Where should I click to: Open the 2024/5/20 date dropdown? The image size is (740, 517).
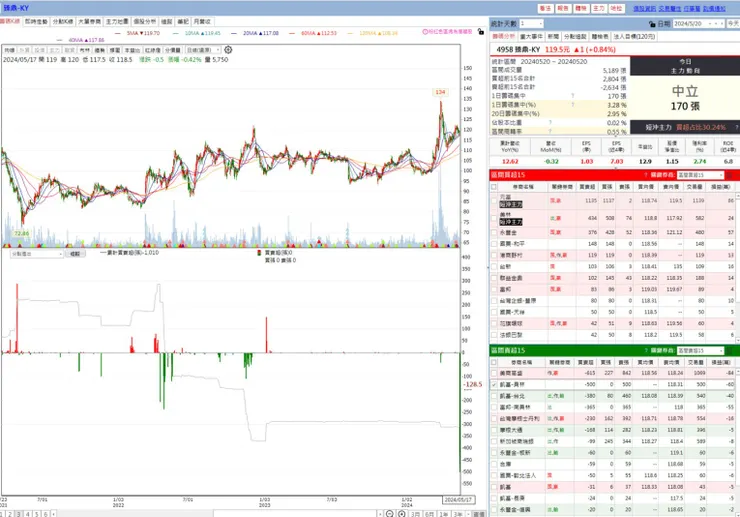click(x=698, y=24)
